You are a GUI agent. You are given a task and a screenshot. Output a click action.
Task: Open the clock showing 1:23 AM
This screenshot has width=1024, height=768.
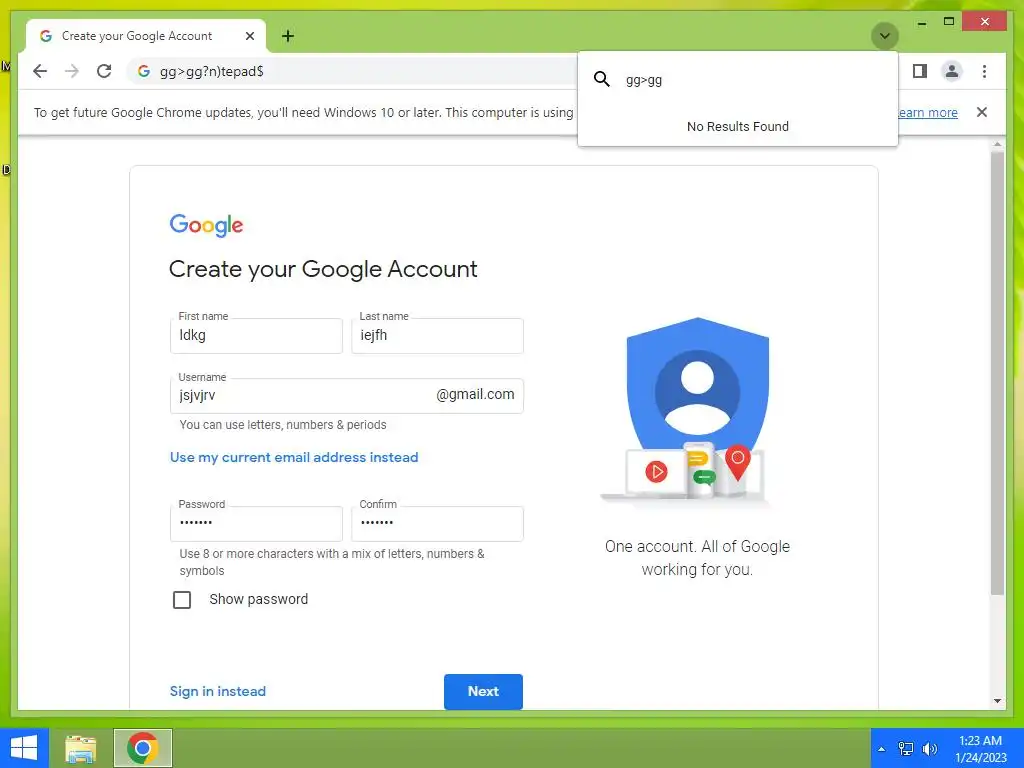(980, 749)
